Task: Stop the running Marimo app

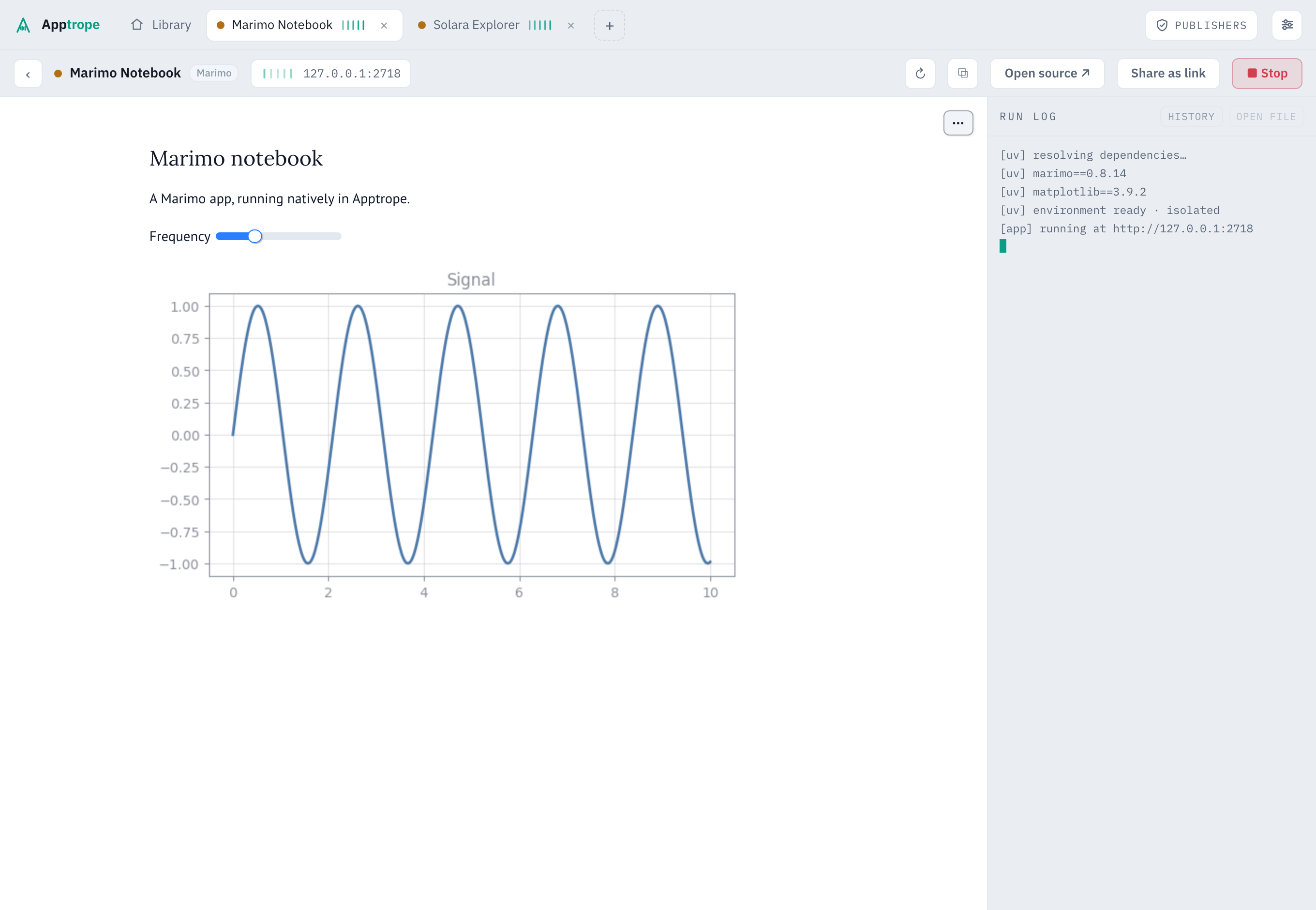Action: [x=1267, y=74]
